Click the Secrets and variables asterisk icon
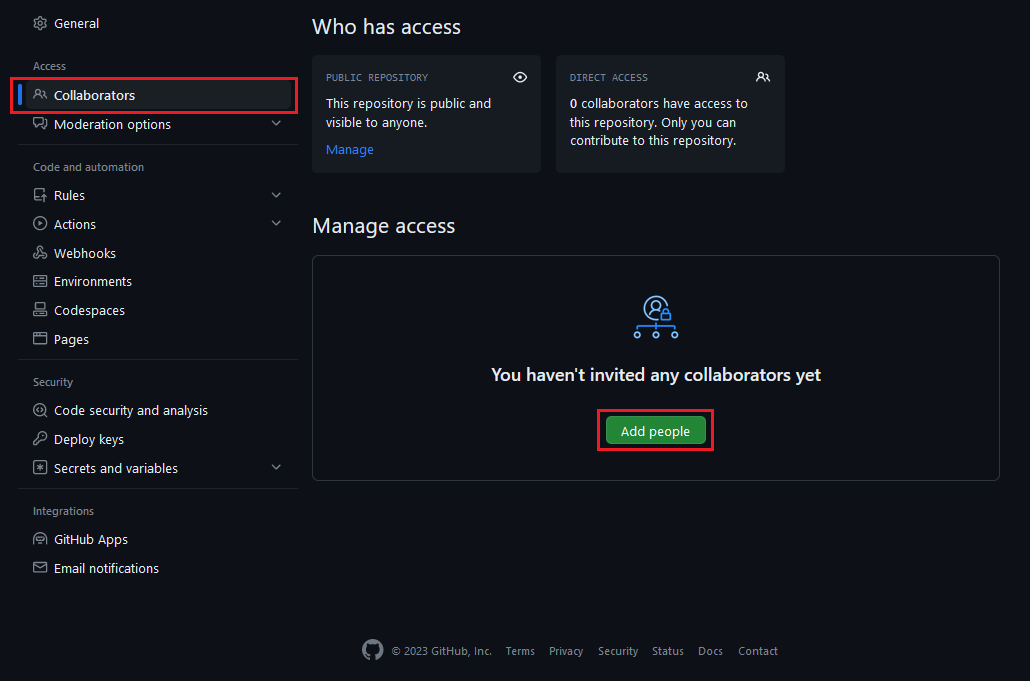 40,468
